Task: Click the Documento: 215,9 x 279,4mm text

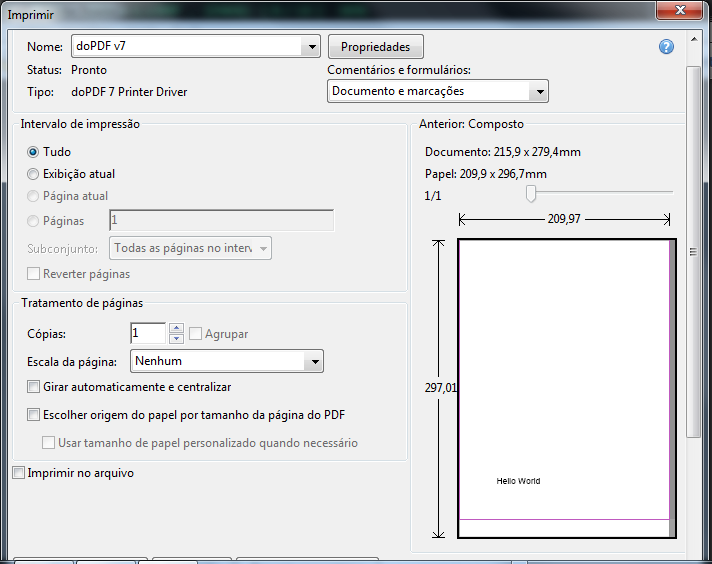Action: [503, 152]
